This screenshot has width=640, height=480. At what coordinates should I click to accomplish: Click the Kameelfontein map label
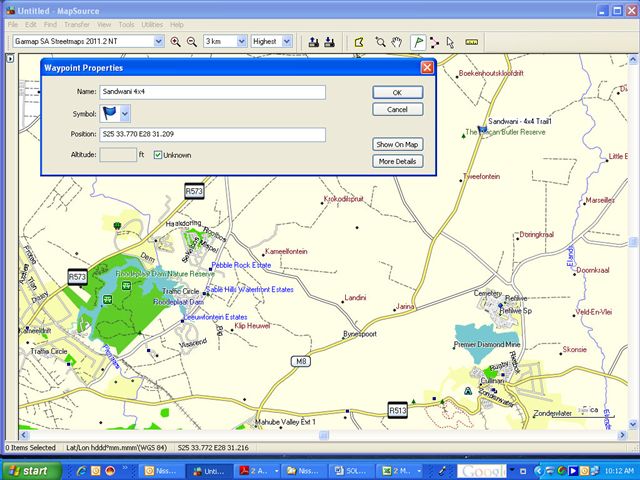(286, 251)
